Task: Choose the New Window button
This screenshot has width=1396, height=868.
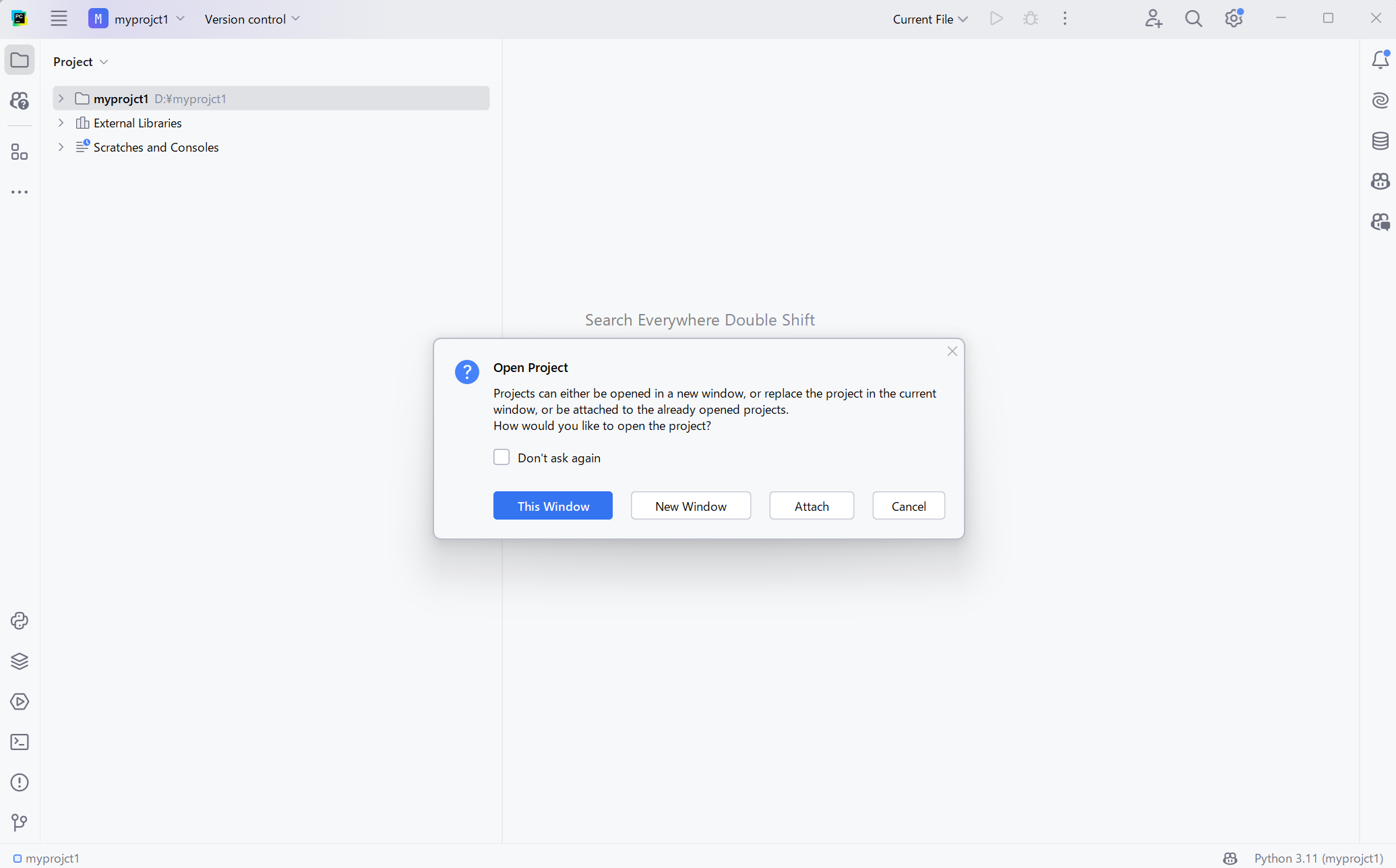Action: pyautogui.click(x=690, y=505)
